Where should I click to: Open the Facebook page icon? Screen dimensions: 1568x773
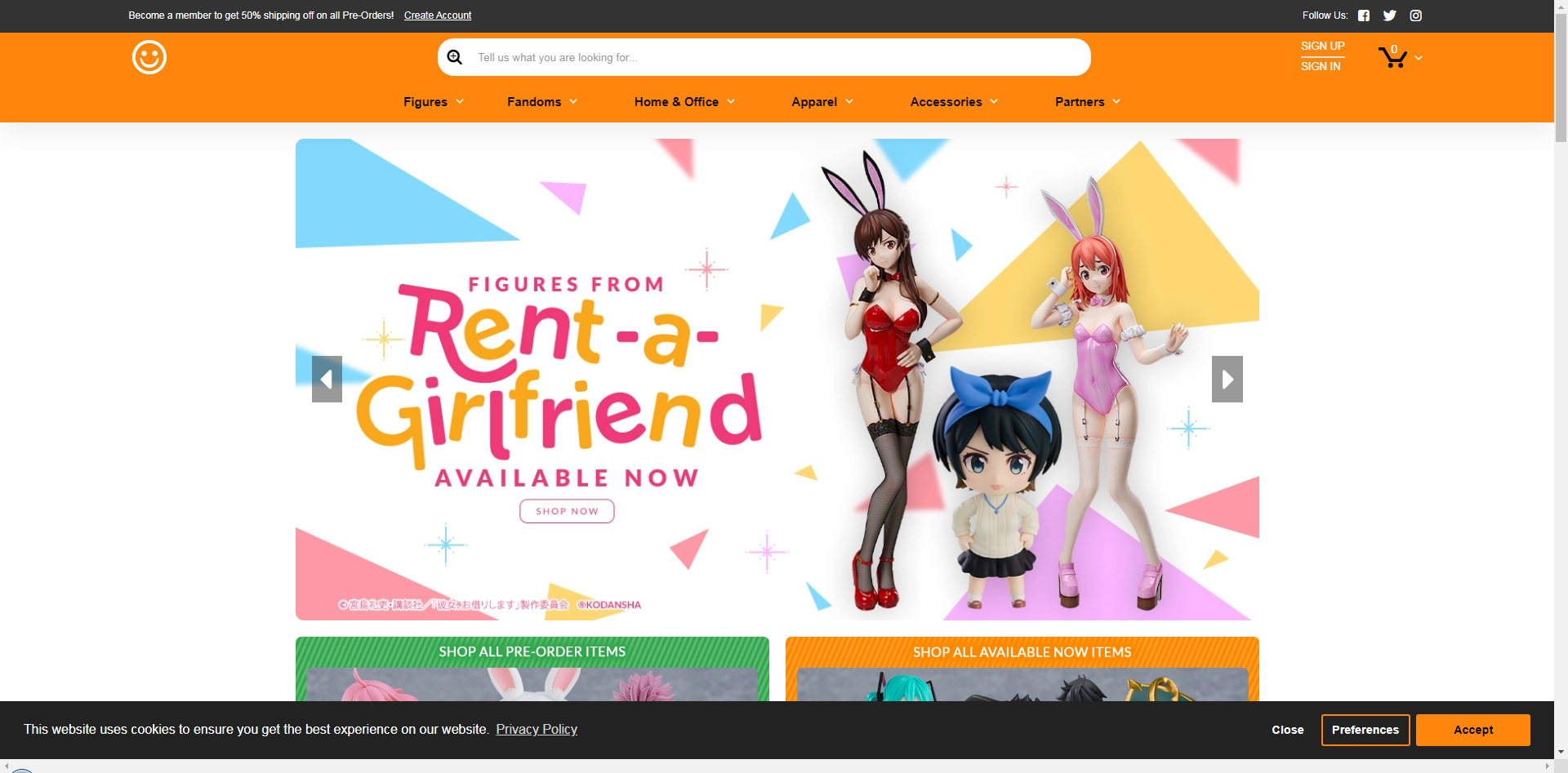click(x=1364, y=16)
